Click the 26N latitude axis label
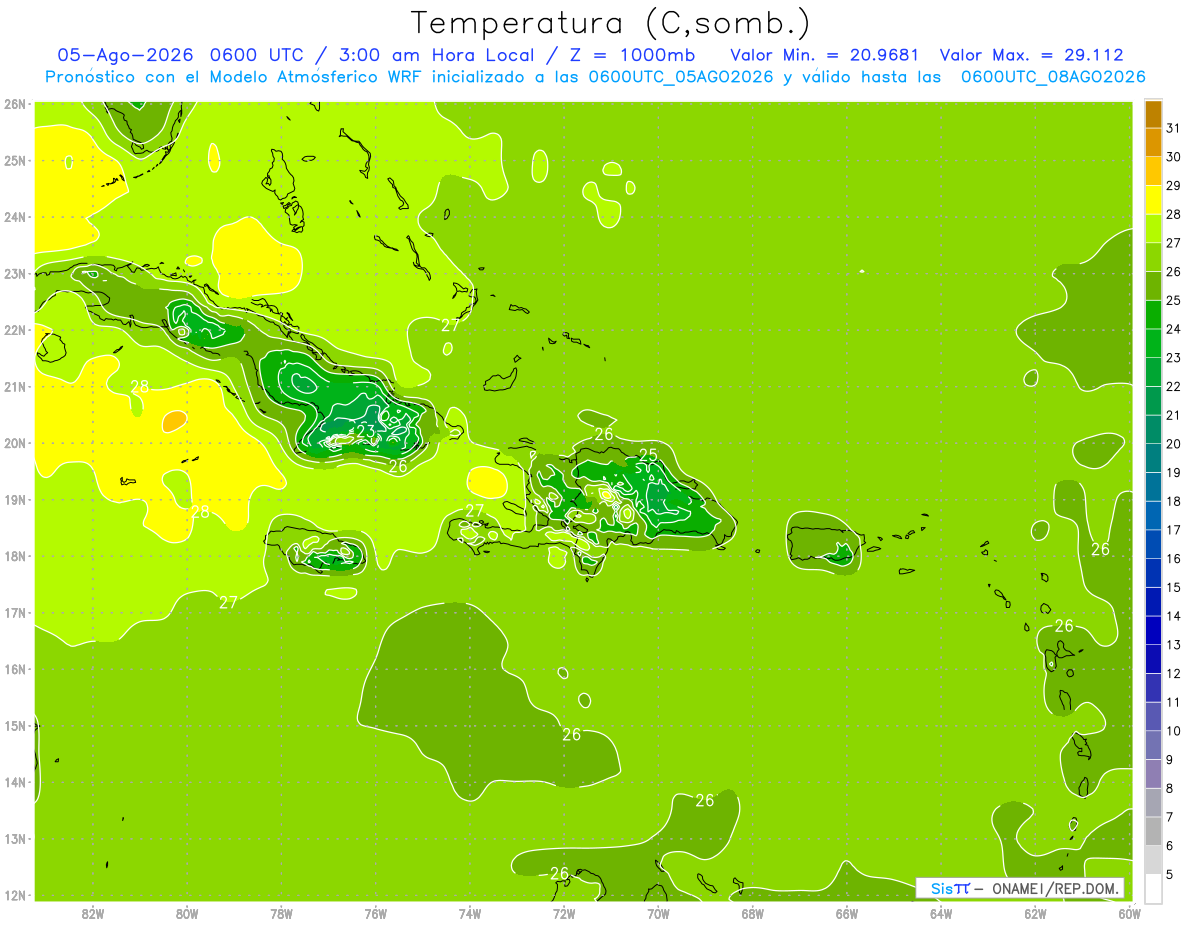 14,104
